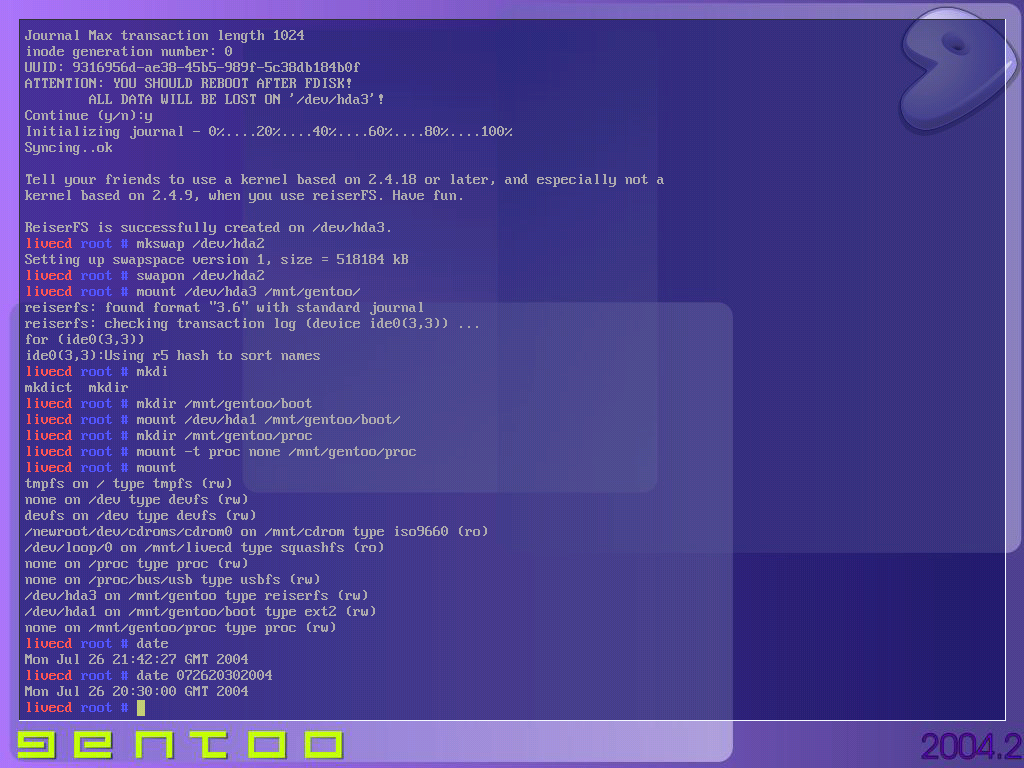This screenshot has width=1024, height=768.
Task: Click 'none on /proc/bus/usb type usbfs' line
Action: (x=172, y=580)
